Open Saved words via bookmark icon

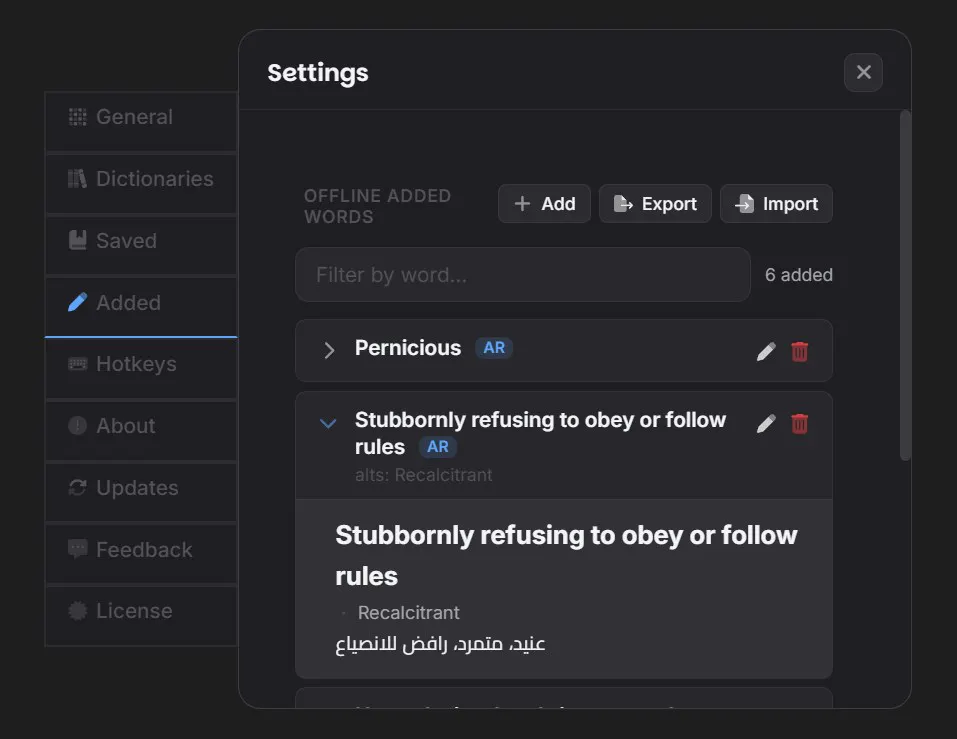pyautogui.click(x=78, y=240)
